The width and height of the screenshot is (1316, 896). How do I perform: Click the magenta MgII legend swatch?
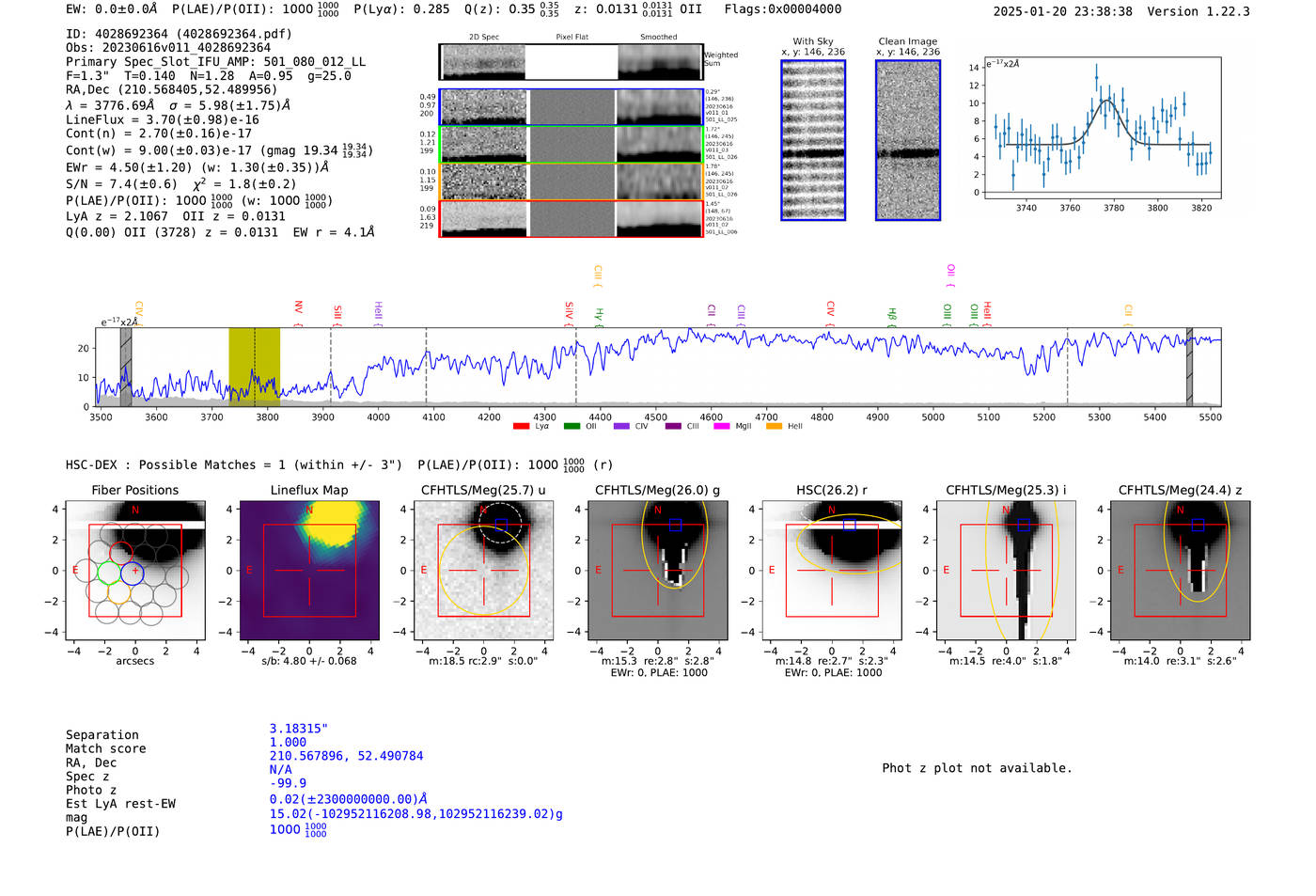click(x=722, y=426)
